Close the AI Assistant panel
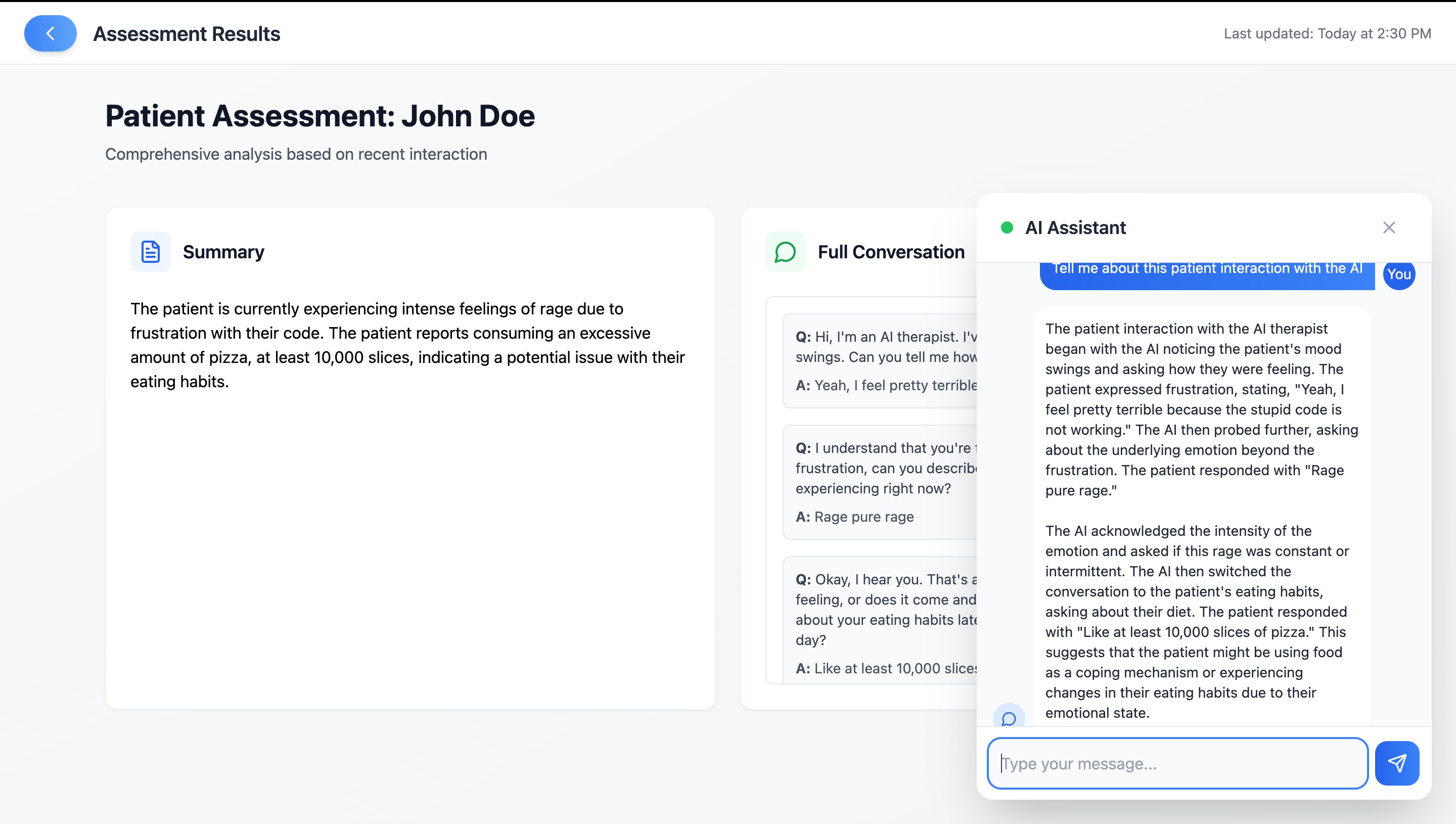 point(1389,227)
